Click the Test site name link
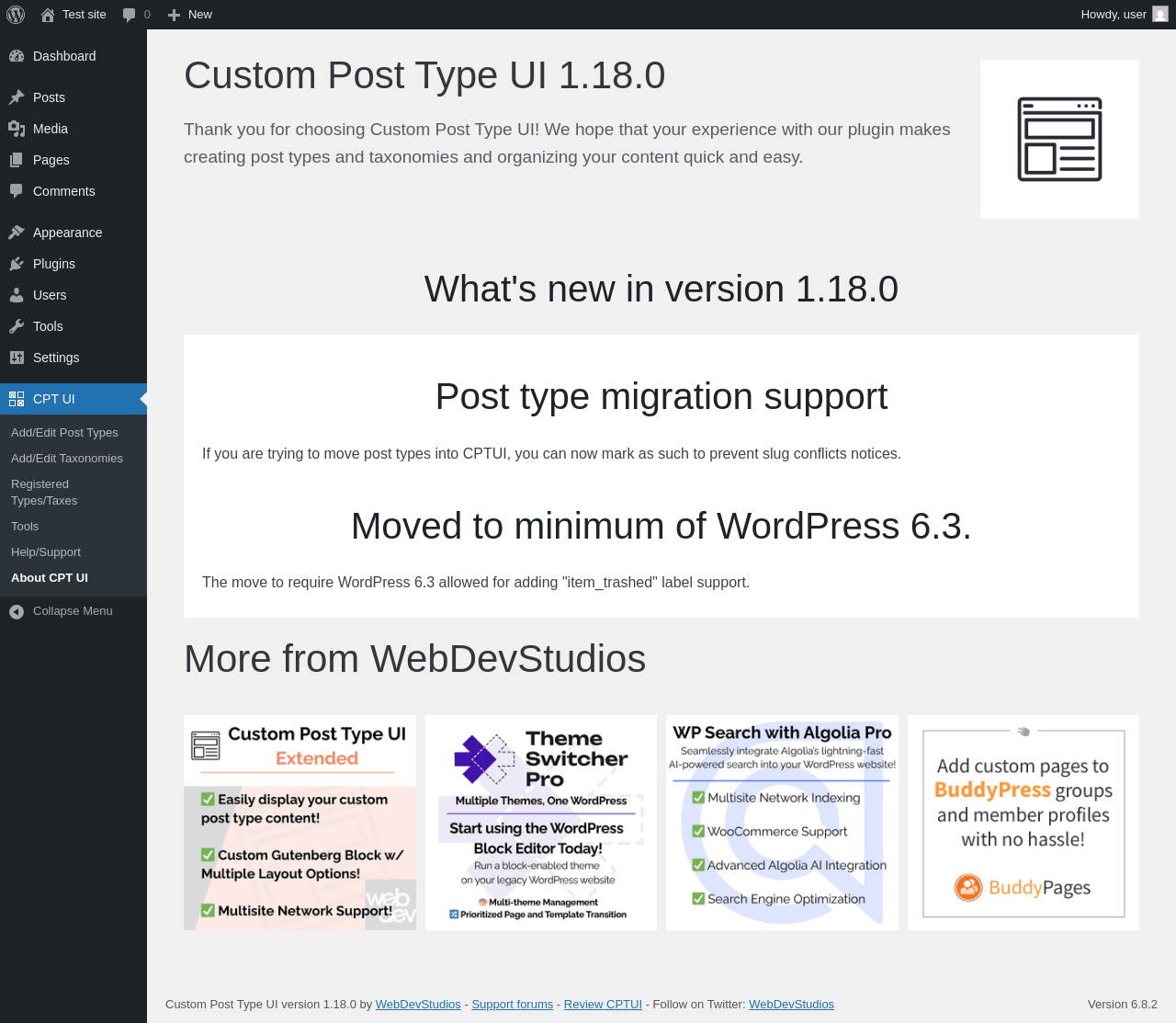Viewport: 1176px width, 1023px height. tap(85, 15)
